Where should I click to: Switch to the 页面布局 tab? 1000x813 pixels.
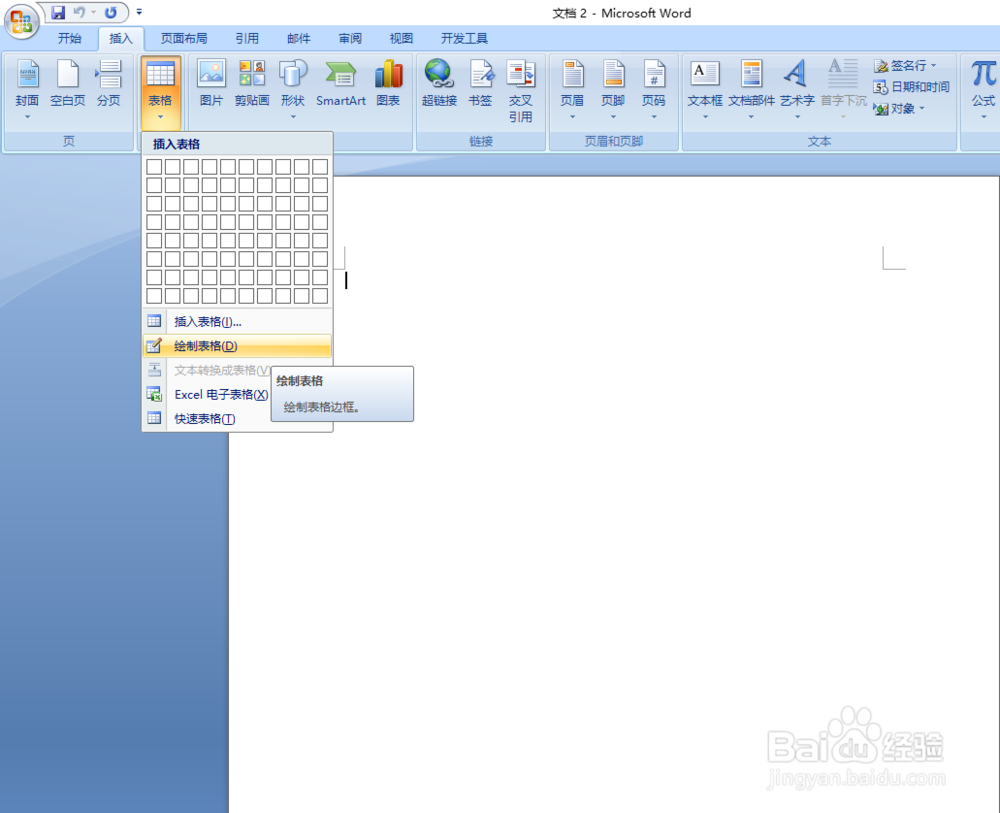pyautogui.click(x=184, y=38)
